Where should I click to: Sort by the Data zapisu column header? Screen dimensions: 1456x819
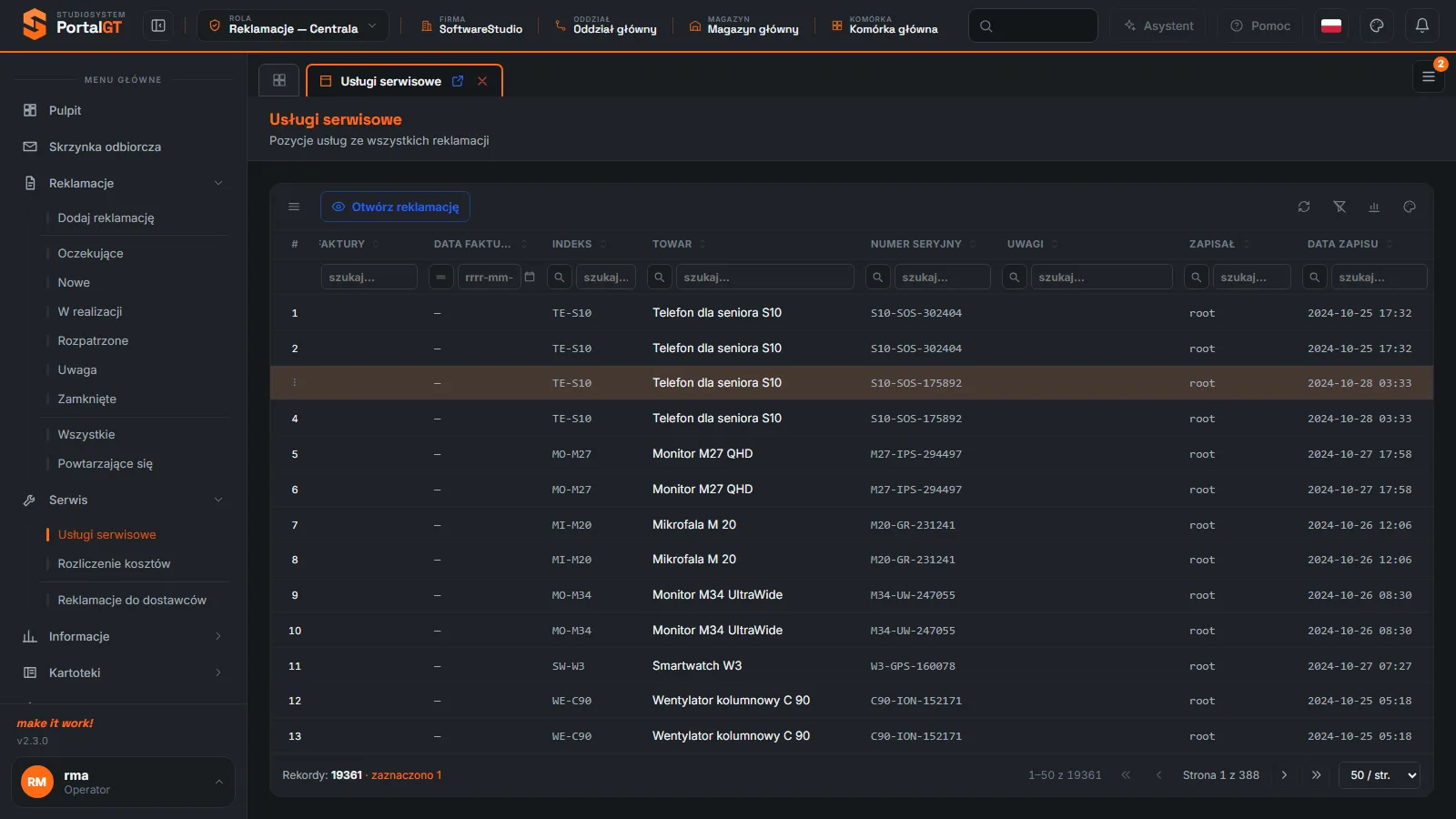pyautogui.click(x=1342, y=244)
